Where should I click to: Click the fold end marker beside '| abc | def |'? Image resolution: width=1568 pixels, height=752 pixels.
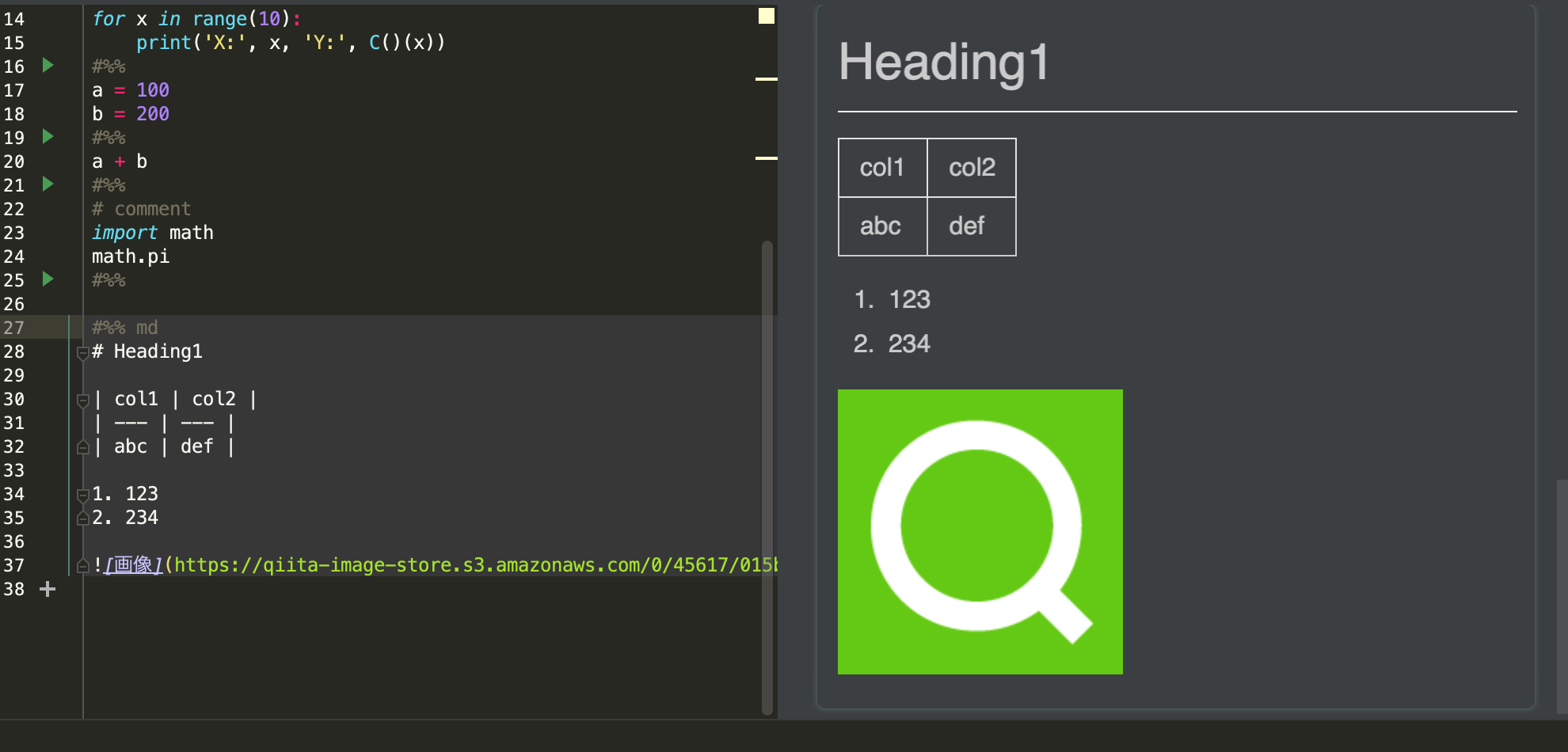coord(82,447)
